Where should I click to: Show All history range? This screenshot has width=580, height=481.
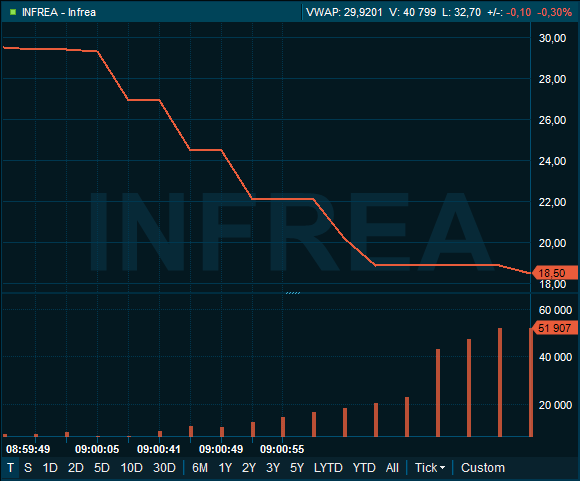click(x=392, y=468)
